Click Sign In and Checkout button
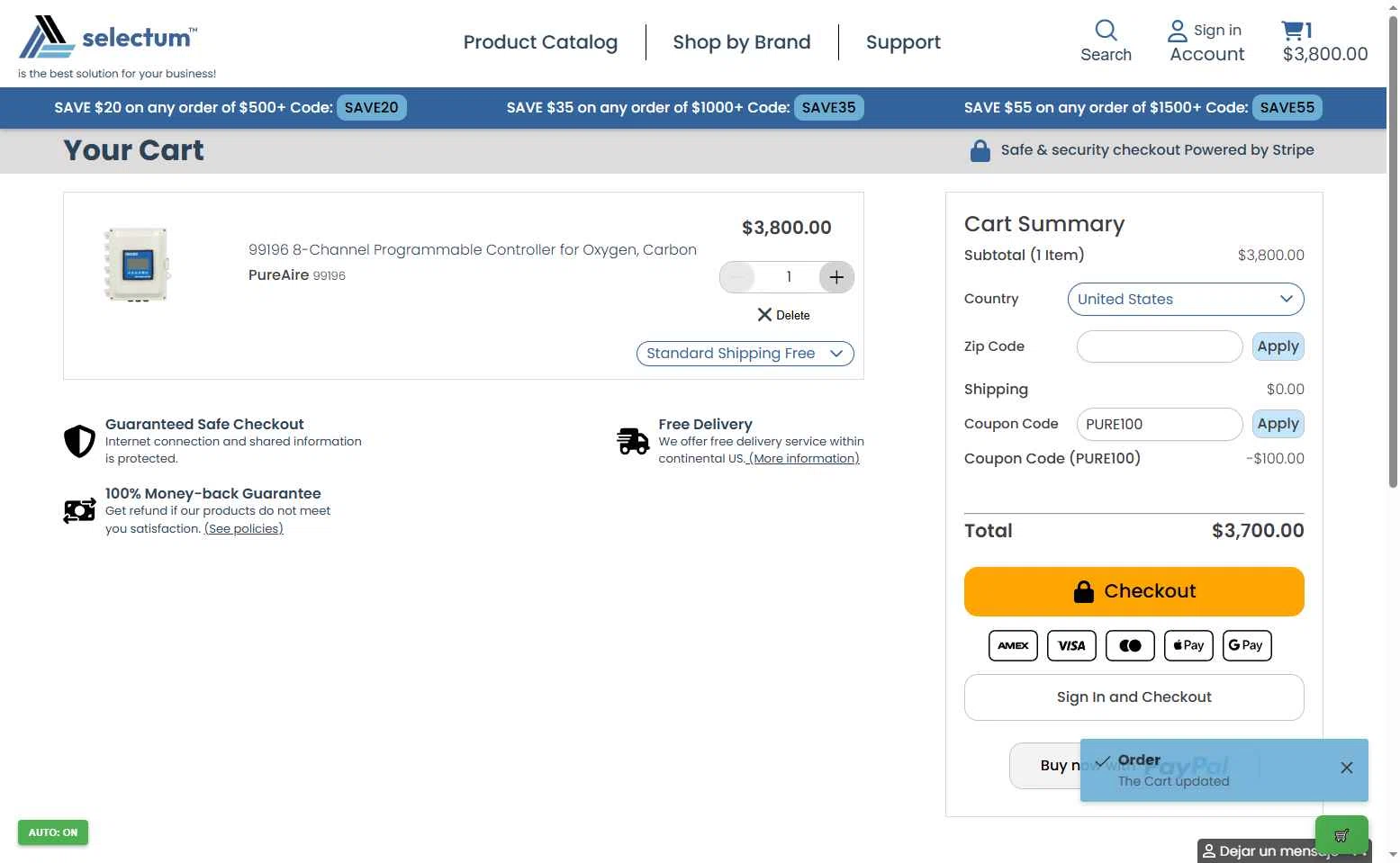1400x863 pixels. tap(1134, 697)
